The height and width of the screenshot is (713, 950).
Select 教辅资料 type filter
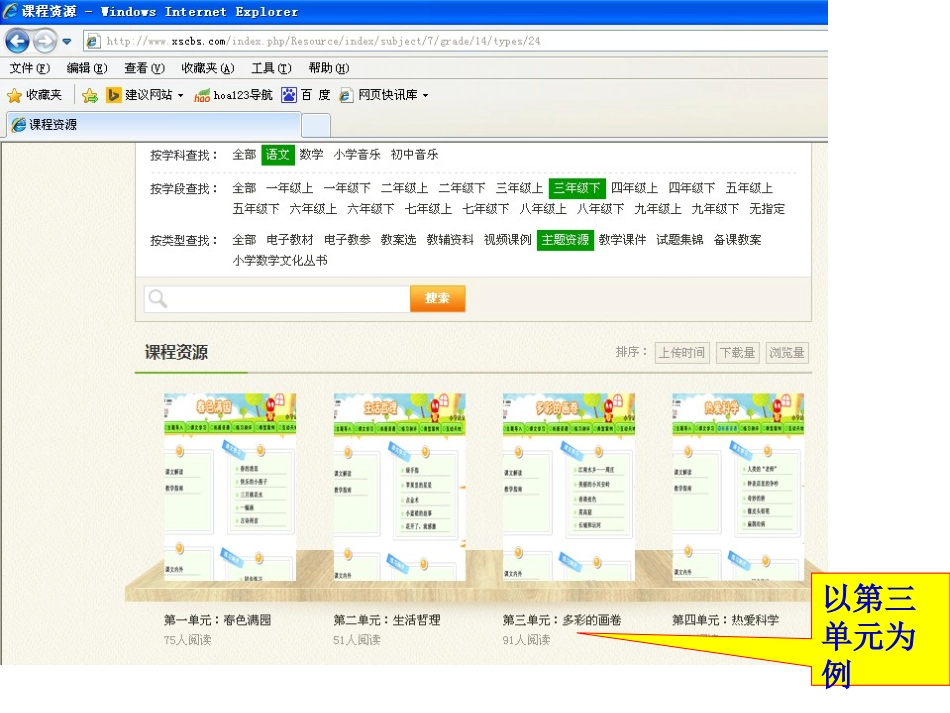(450, 240)
